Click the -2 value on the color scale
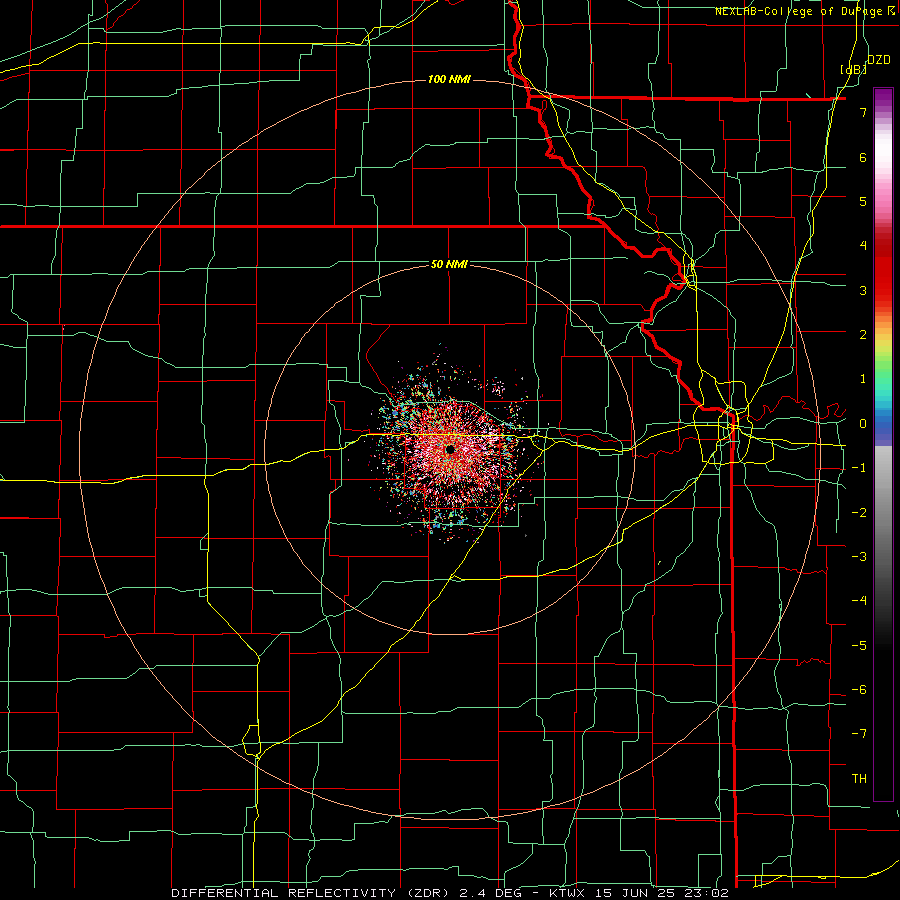Viewport: 900px width, 900px height. click(859, 512)
